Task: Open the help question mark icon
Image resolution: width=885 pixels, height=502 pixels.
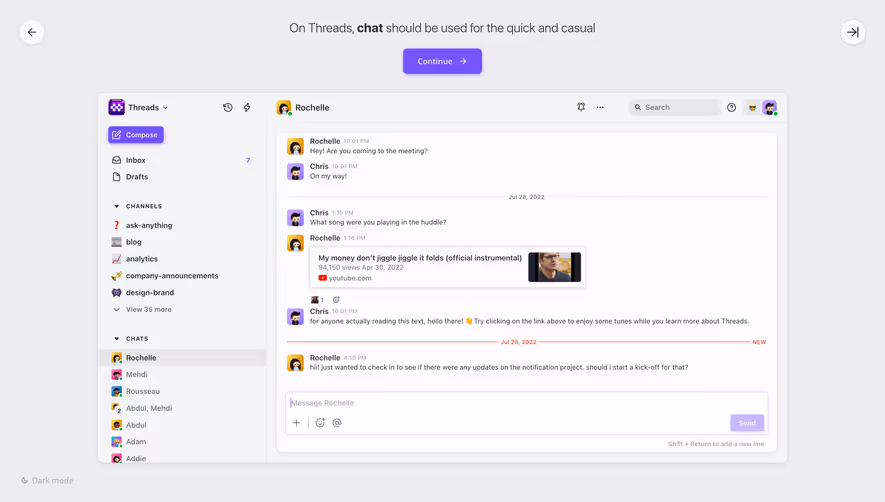Action: [731, 107]
